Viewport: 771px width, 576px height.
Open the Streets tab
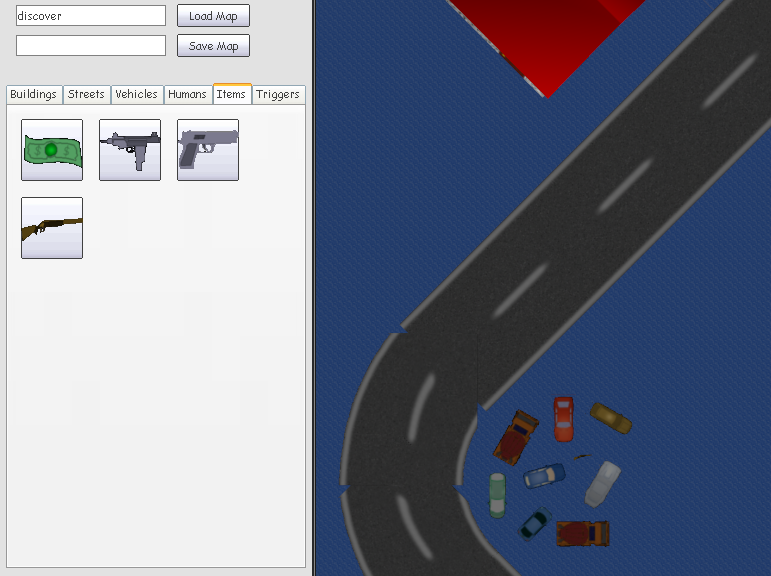tap(86, 94)
